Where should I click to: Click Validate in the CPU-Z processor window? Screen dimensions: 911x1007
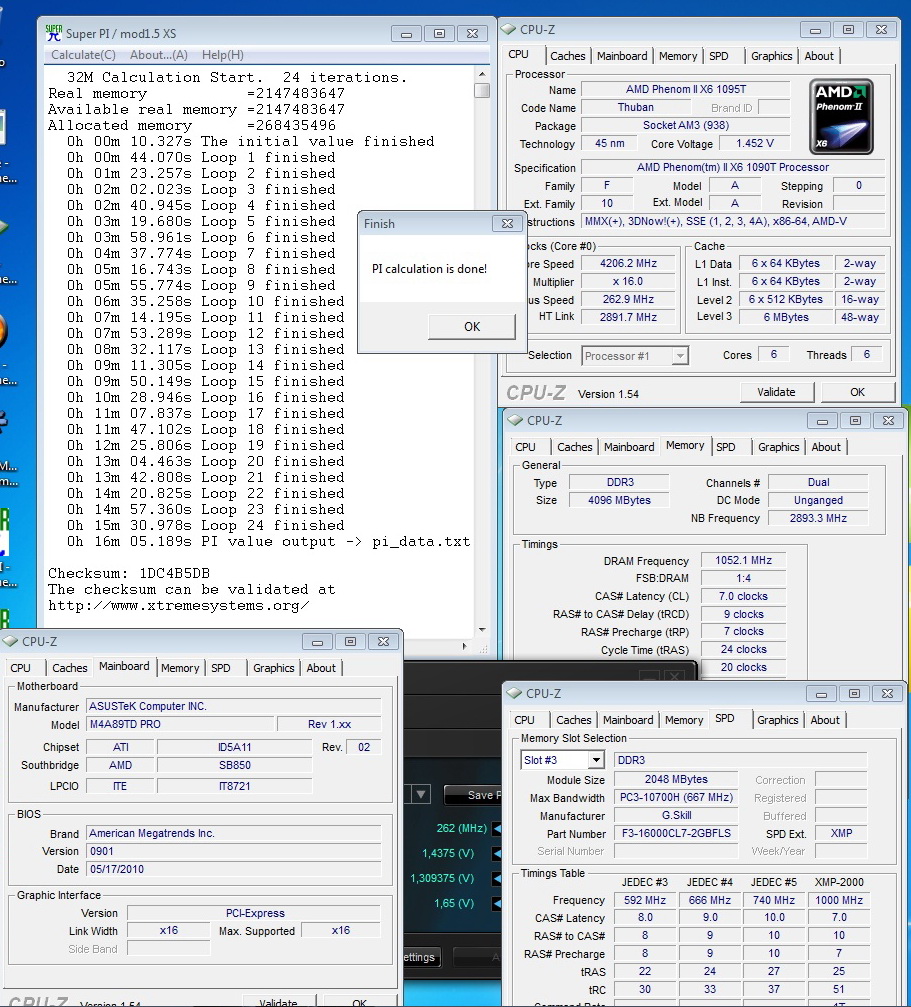pyautogui.click(x=777, y=392)
